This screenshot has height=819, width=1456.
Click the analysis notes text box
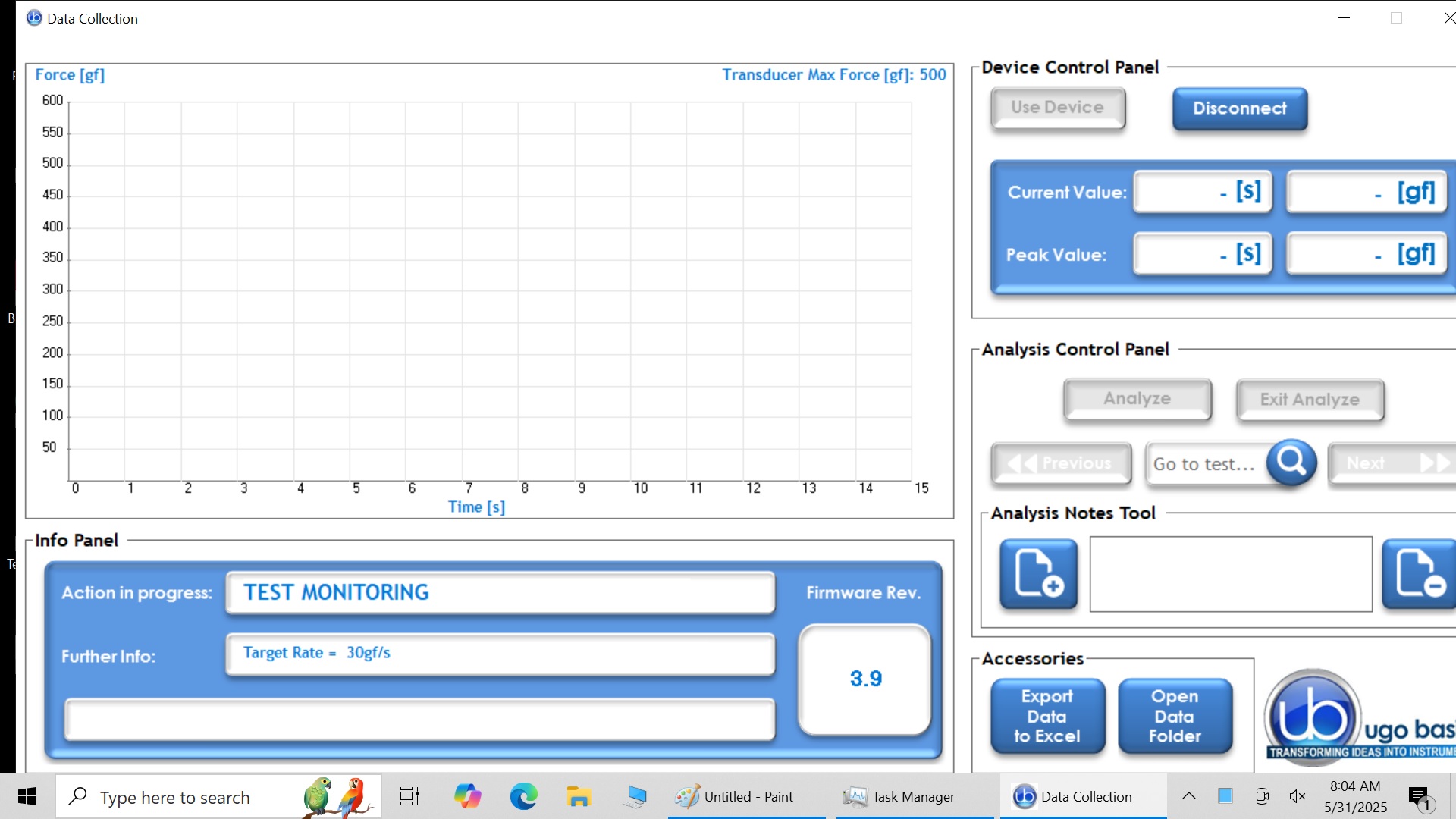[1231, 574]
